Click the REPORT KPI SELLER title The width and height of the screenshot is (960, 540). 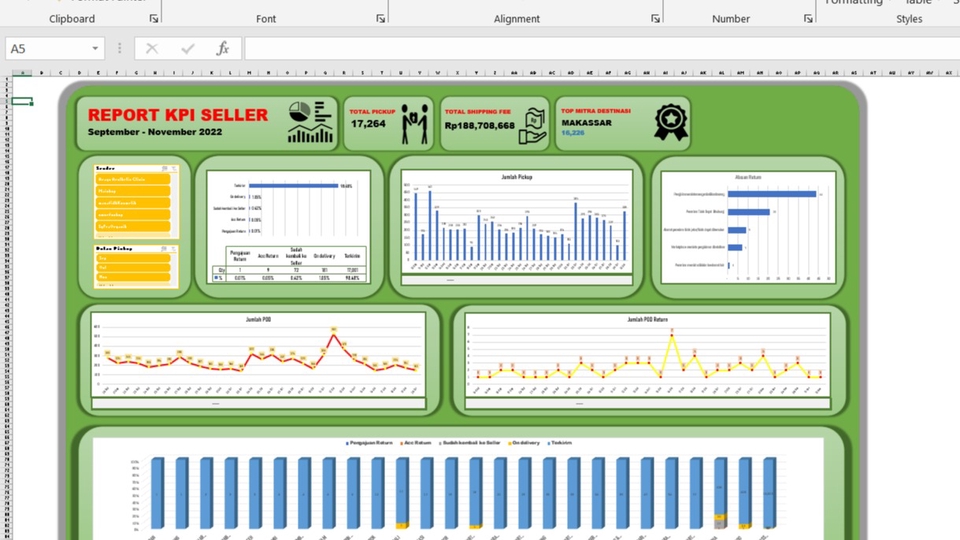(x=178, y=115)
